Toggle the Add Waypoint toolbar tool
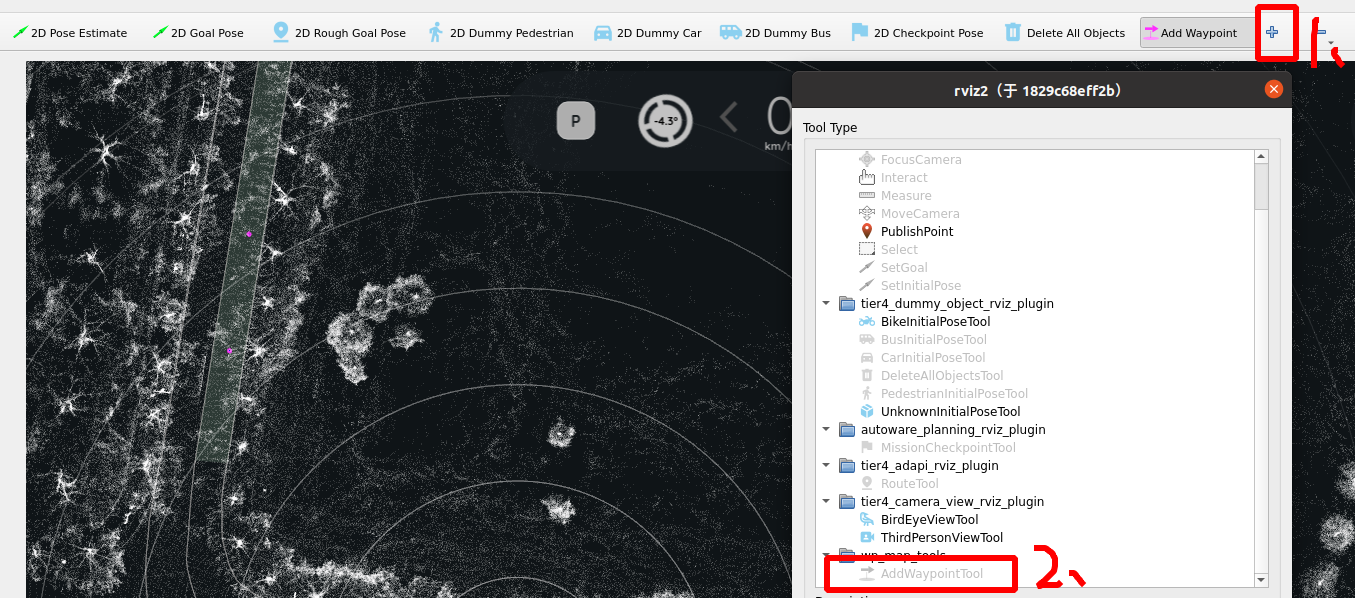This screenshot has height=598, width=1355. (x=1196, y=33)
